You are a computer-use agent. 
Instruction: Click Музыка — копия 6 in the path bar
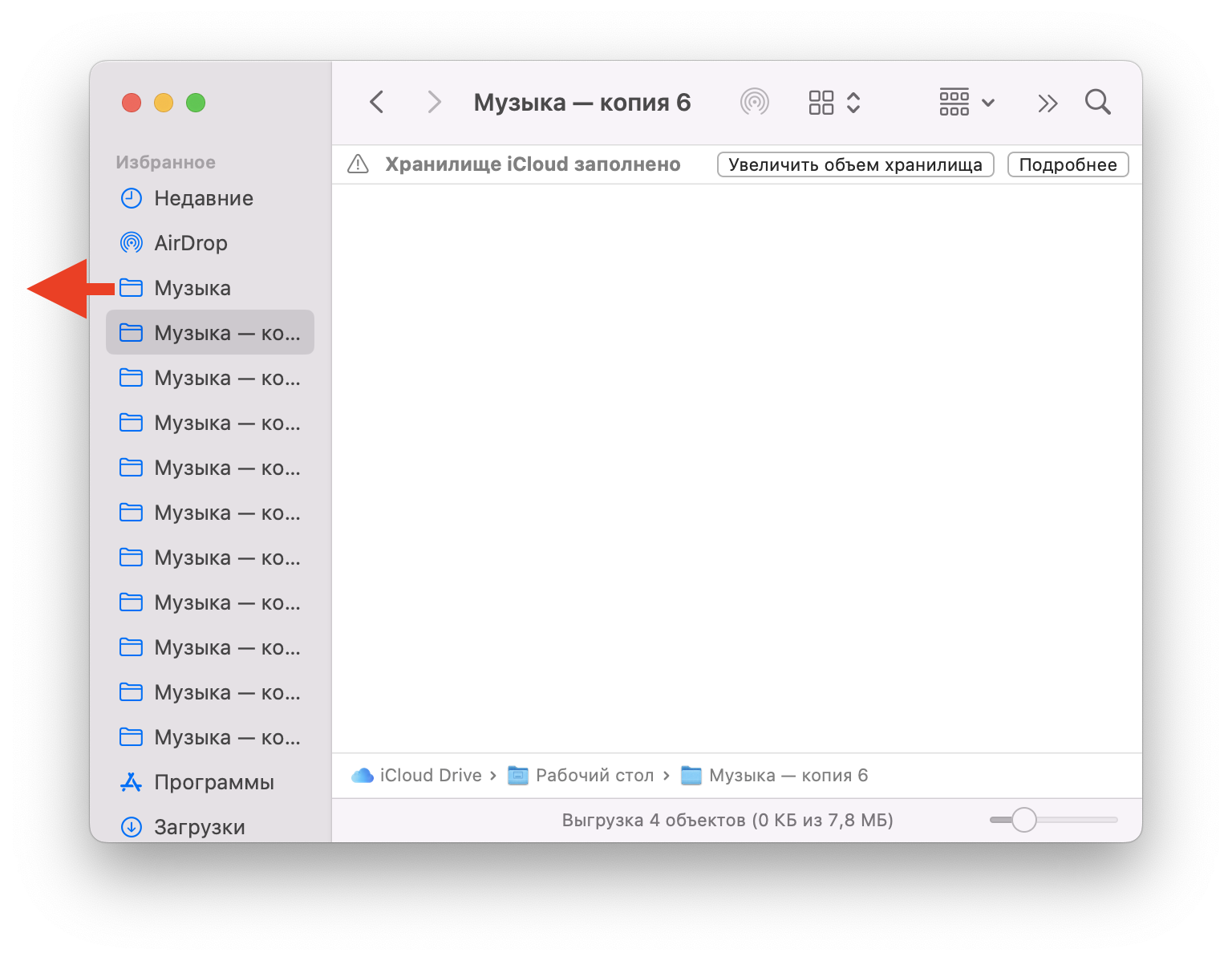(775, 776)
